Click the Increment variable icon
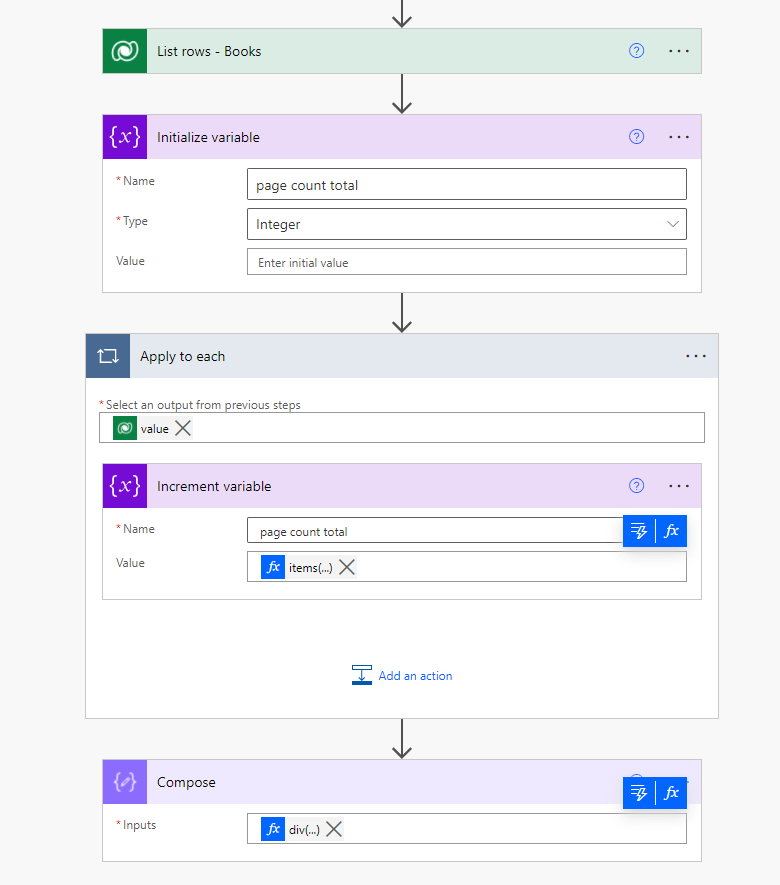 point(125,486)
